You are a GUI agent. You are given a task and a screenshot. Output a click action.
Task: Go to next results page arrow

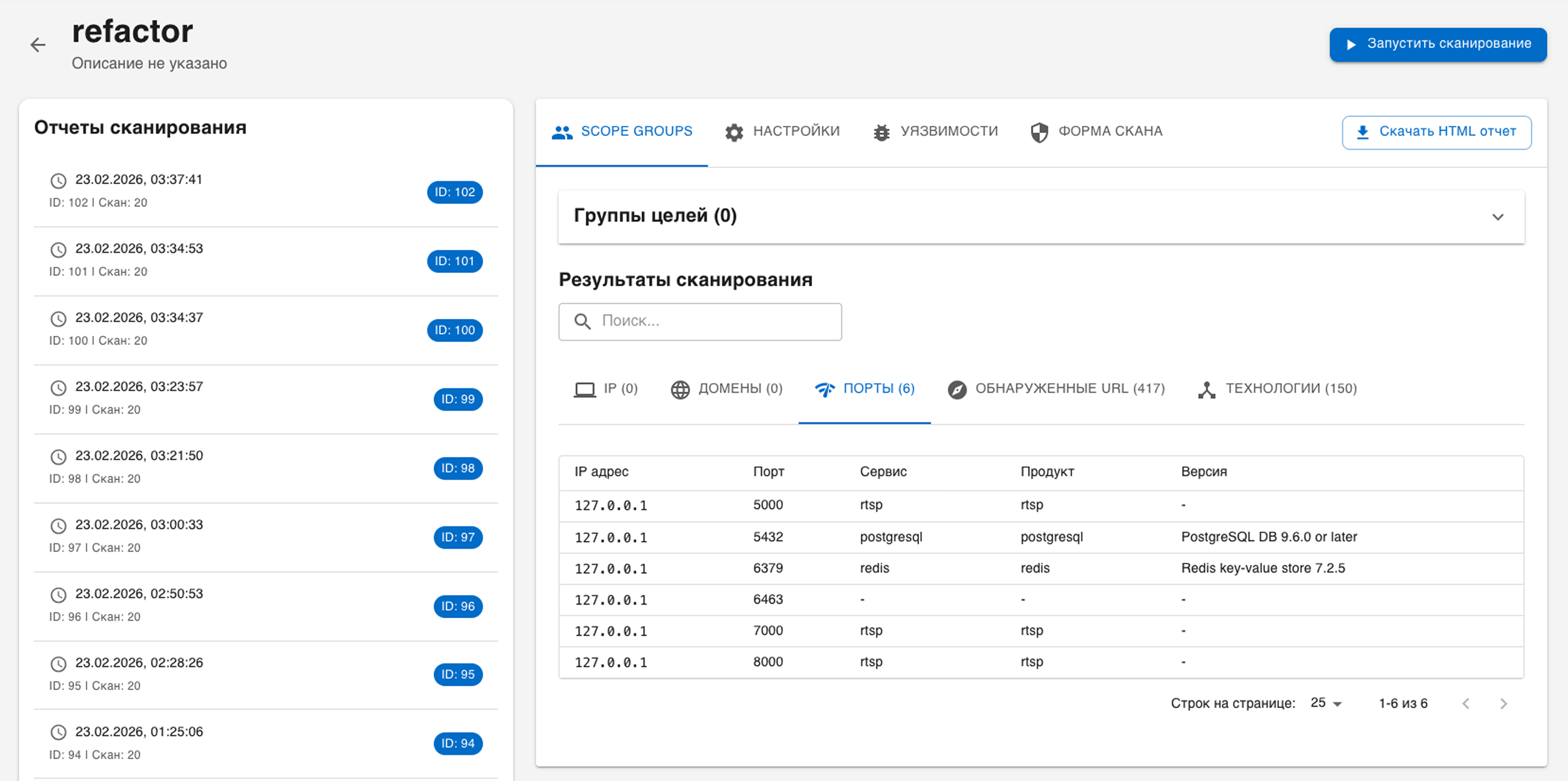click(x=1504, y=704)
